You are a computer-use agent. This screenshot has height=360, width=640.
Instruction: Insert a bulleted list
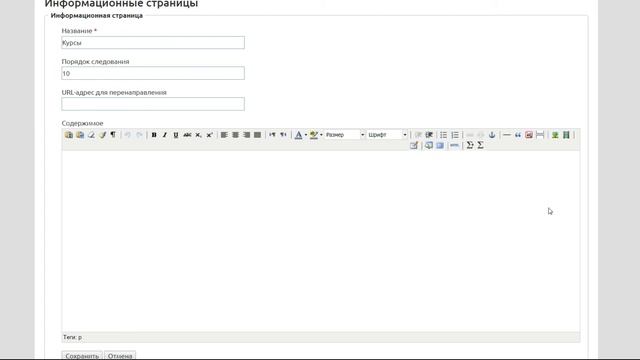tap(443, 135)
